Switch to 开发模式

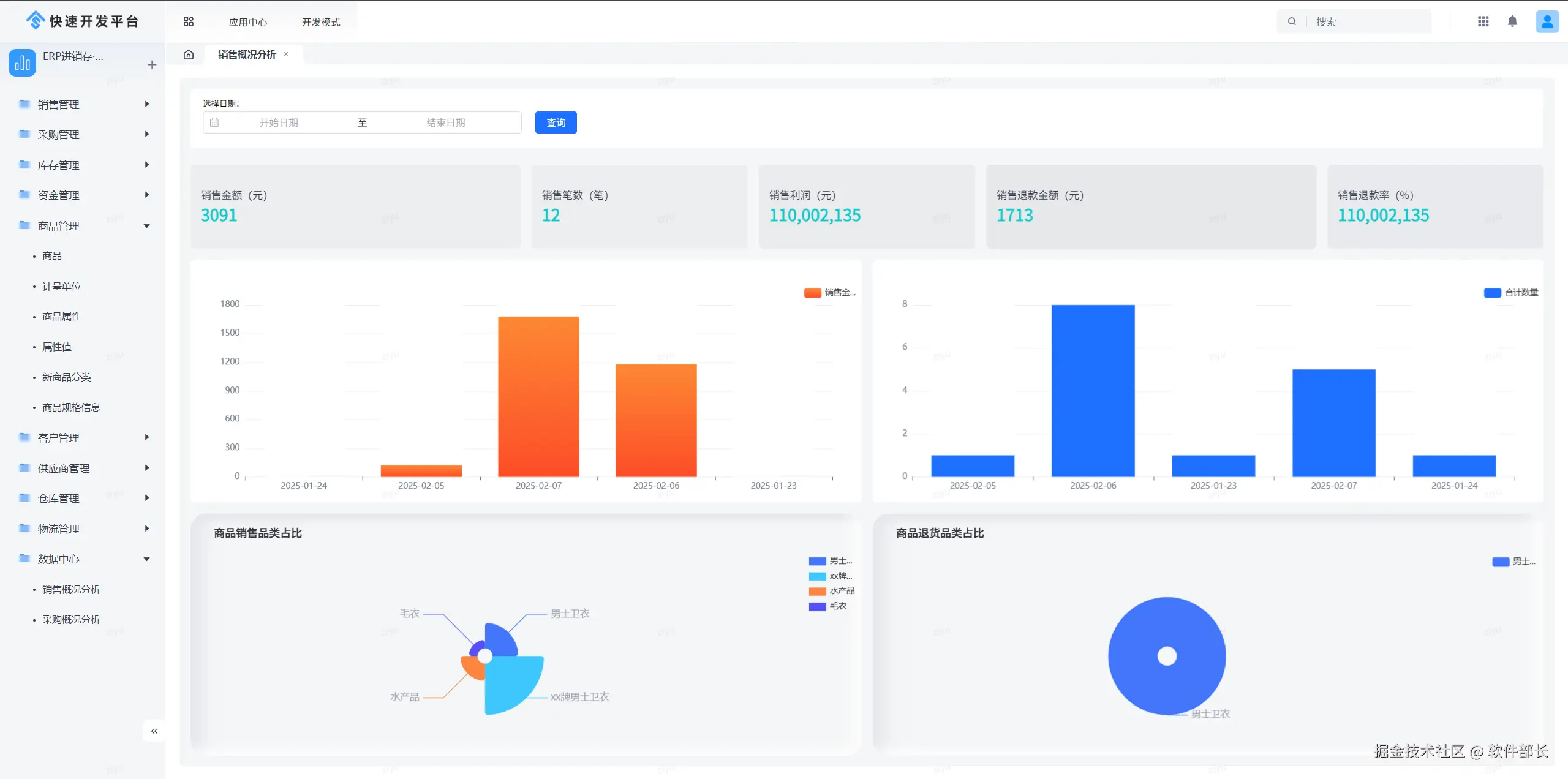[320, 22]
